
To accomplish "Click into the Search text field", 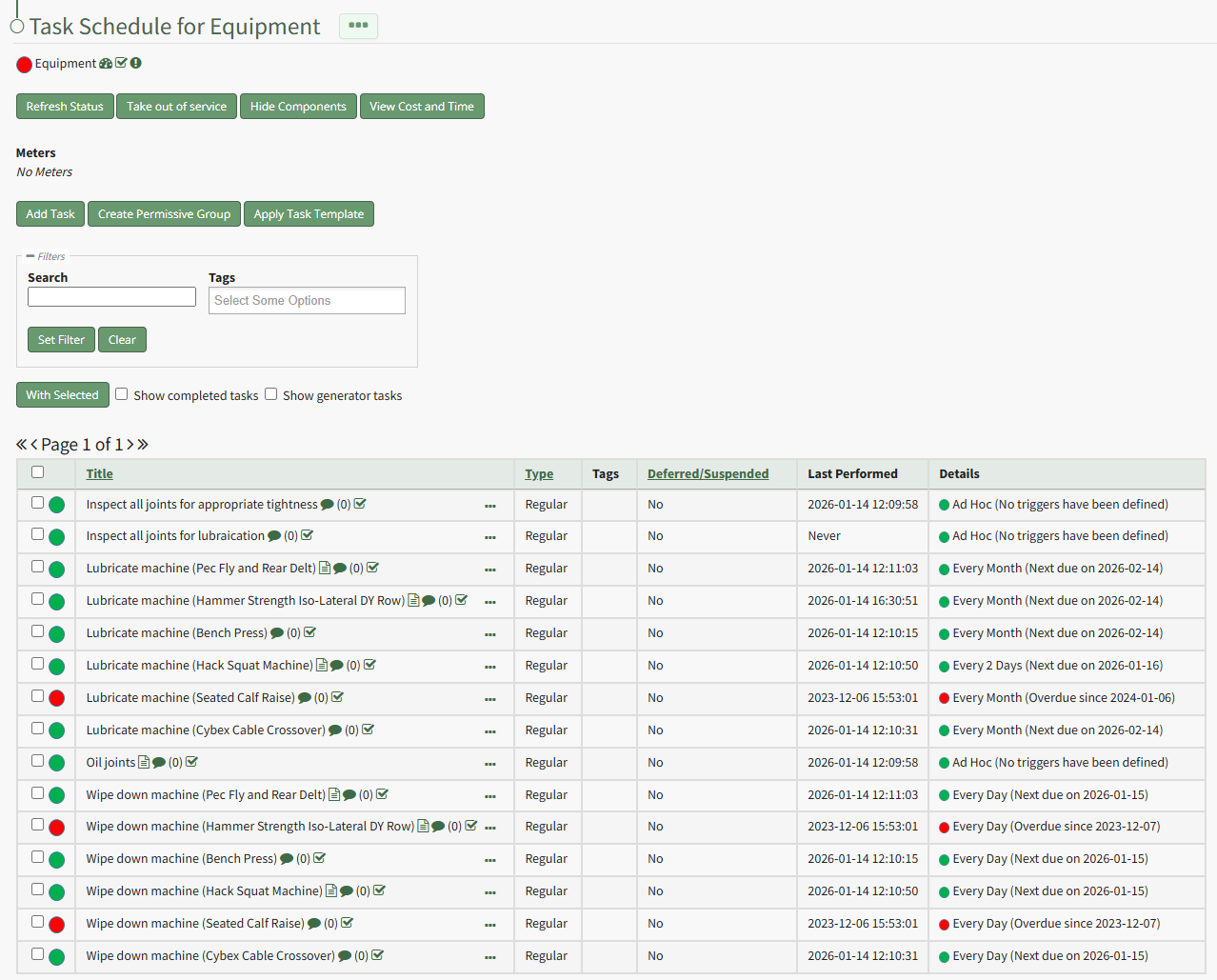I will 111,297.
